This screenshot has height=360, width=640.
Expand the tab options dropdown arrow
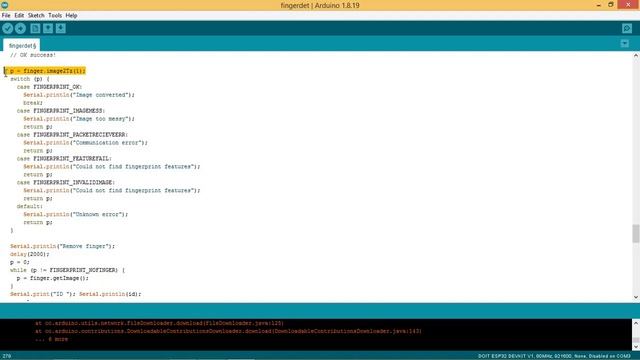pos(624,44)
